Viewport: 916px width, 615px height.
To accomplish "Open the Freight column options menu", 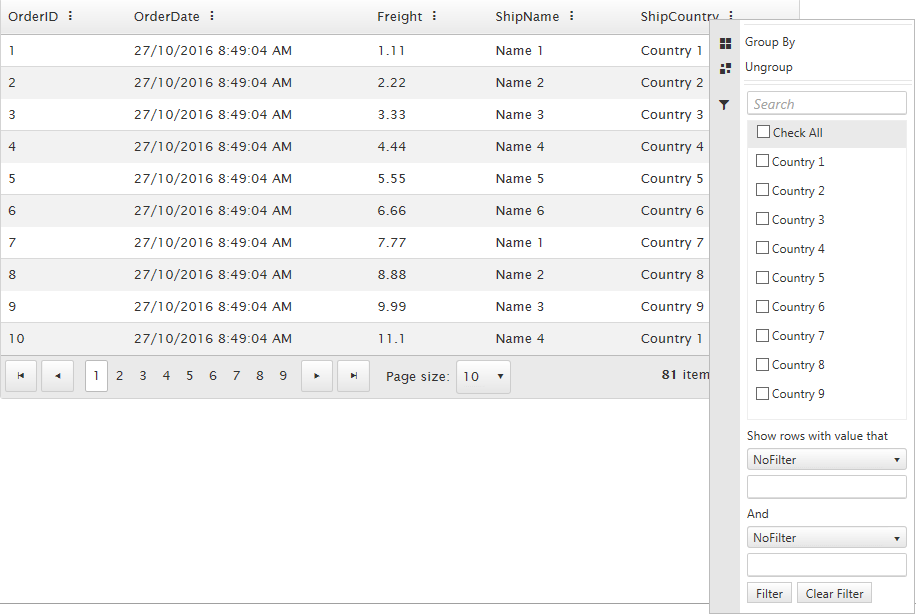I will tap(434, 16).
